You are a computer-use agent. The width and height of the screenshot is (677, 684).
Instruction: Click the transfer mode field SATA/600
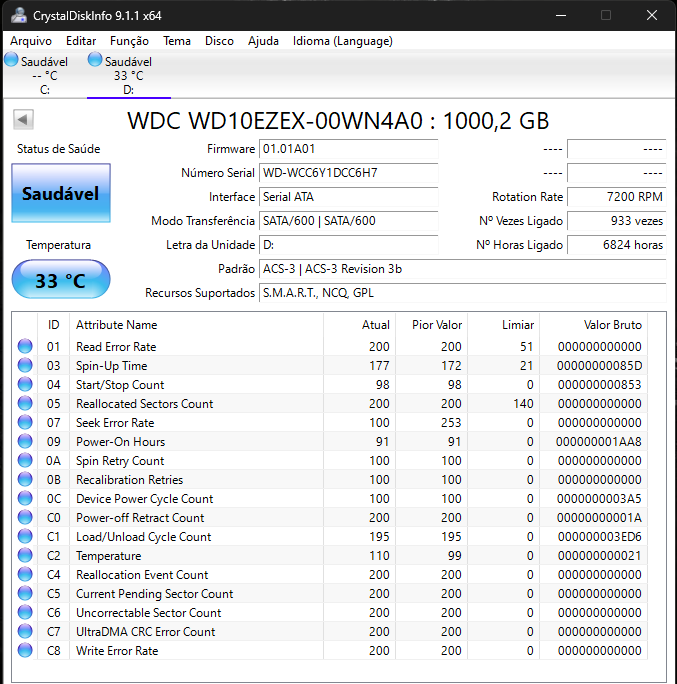pyautogui.click(x=349, y=221)
